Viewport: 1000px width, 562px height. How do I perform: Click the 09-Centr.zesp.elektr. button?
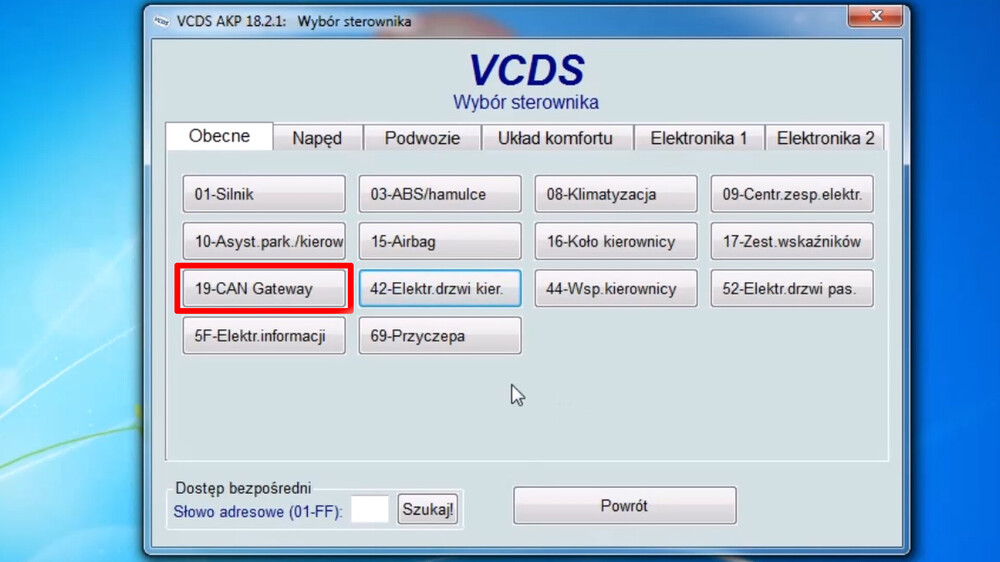coord(791,194)
